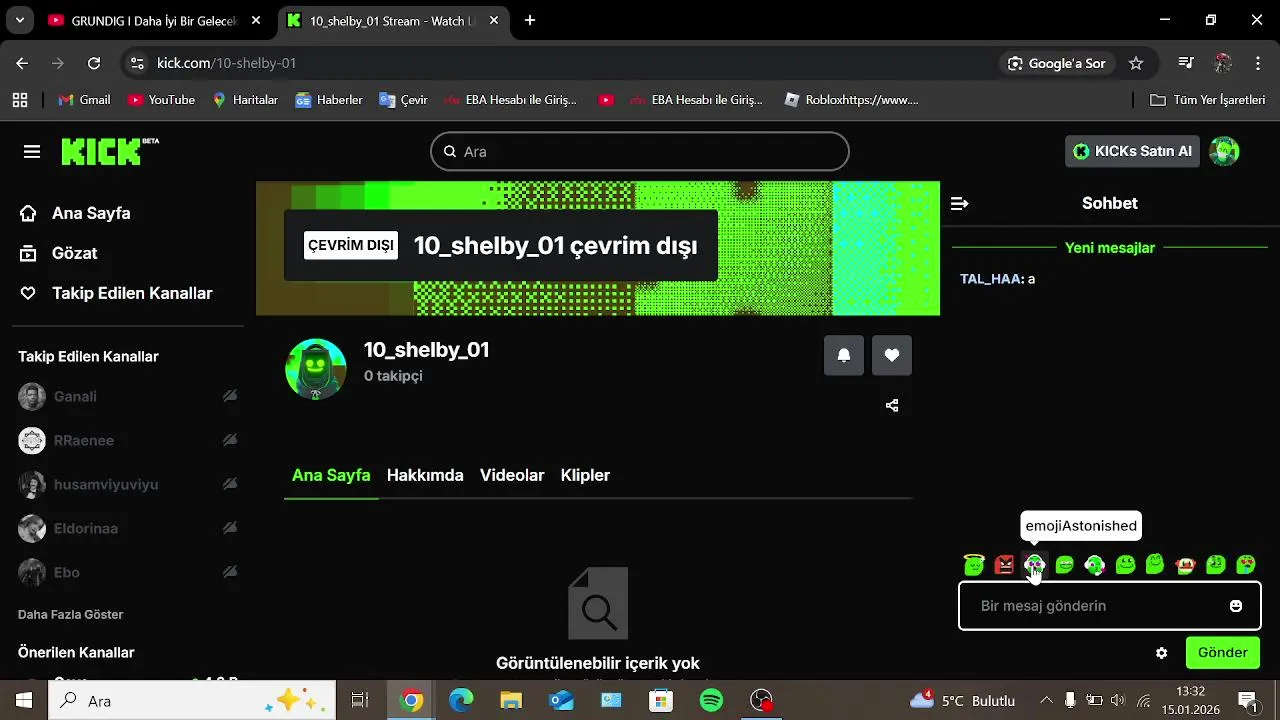Switch to the Hakkımda tab
This screenshot has width=1280, height=720.
pyautogui.click(x=425, y=475)
